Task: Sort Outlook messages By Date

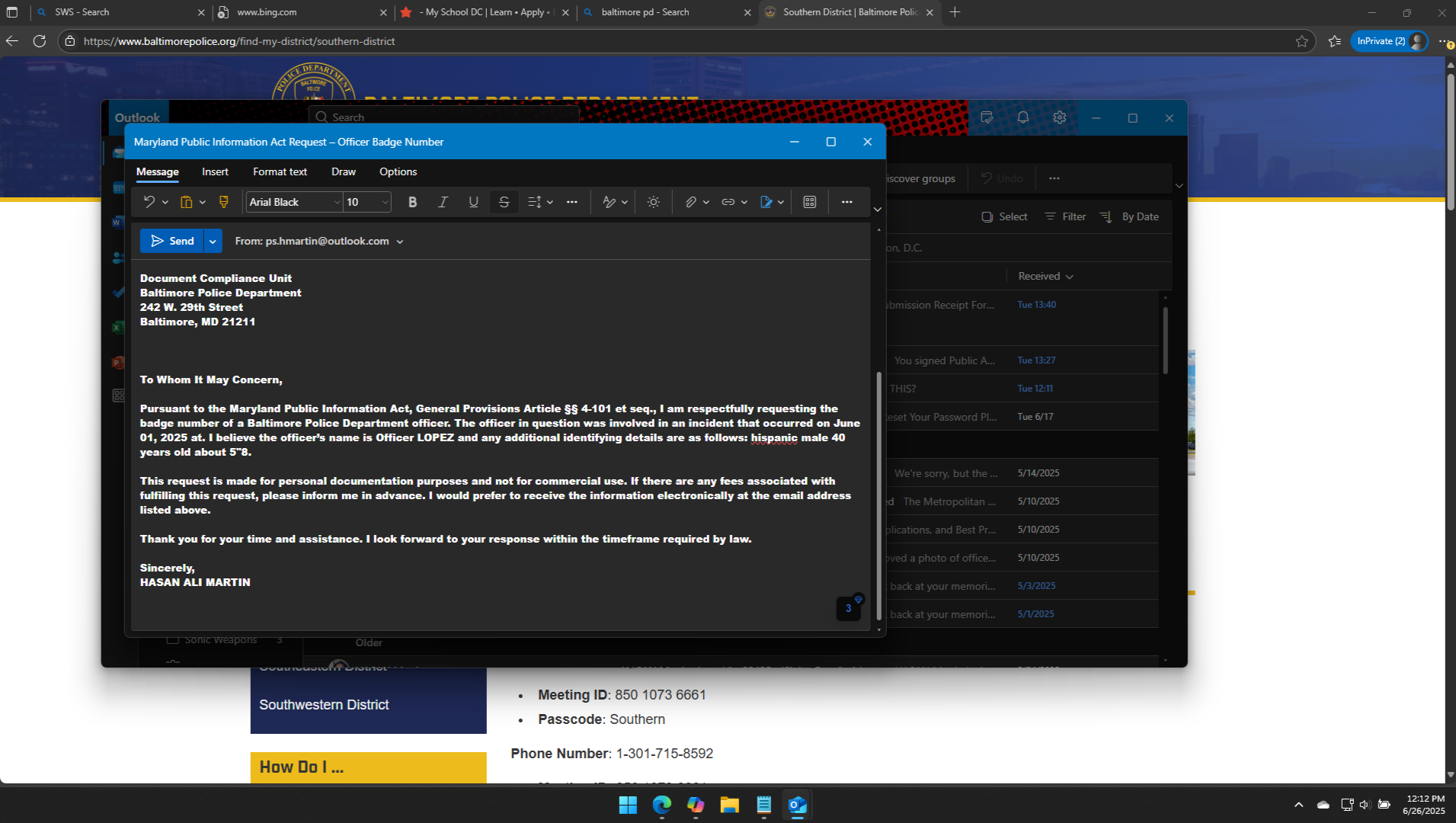Action: 1130,217
